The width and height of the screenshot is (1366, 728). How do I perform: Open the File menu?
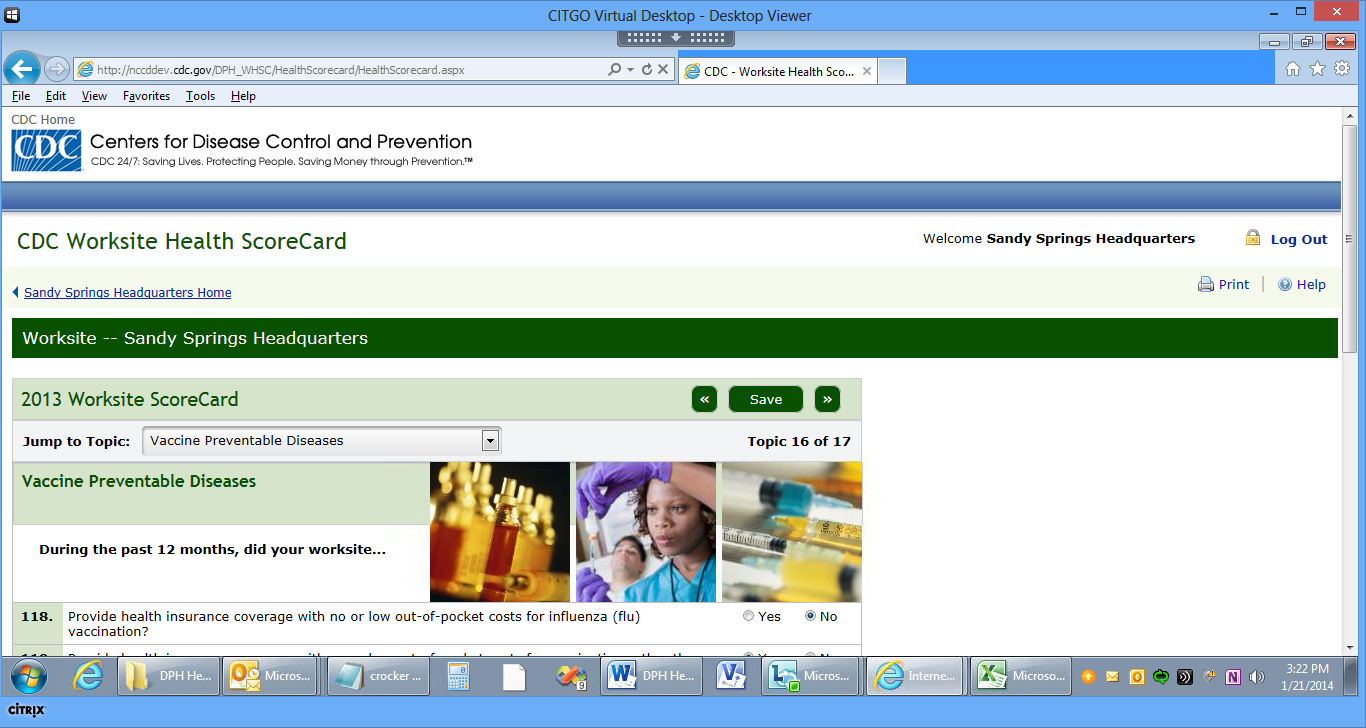coord(21,96)
